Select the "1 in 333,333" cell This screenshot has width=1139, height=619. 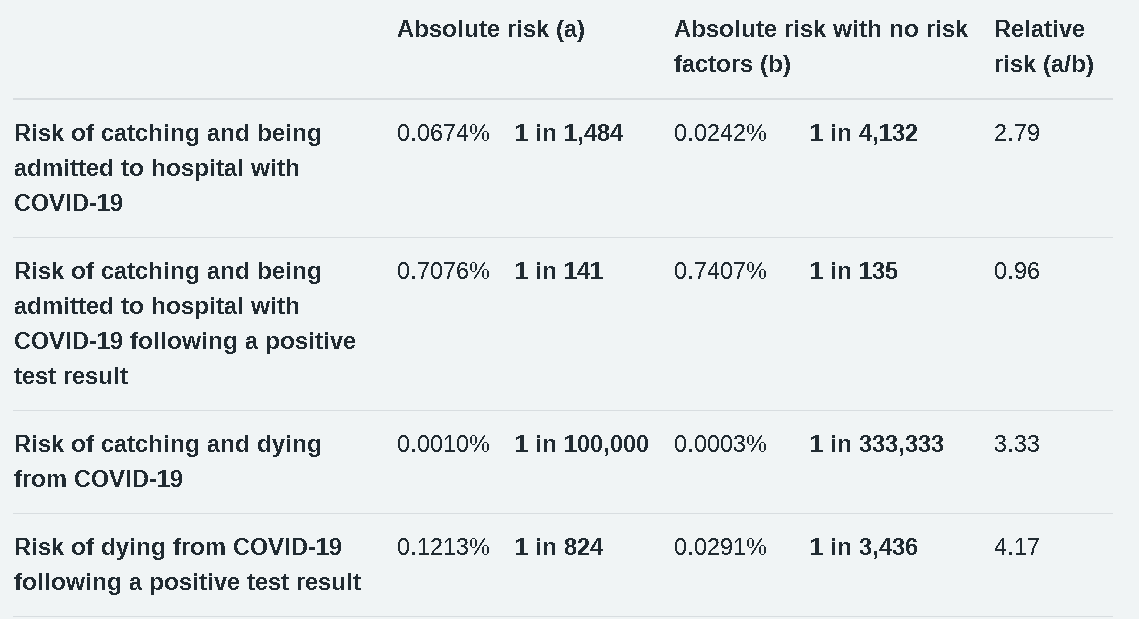(876, 444)
